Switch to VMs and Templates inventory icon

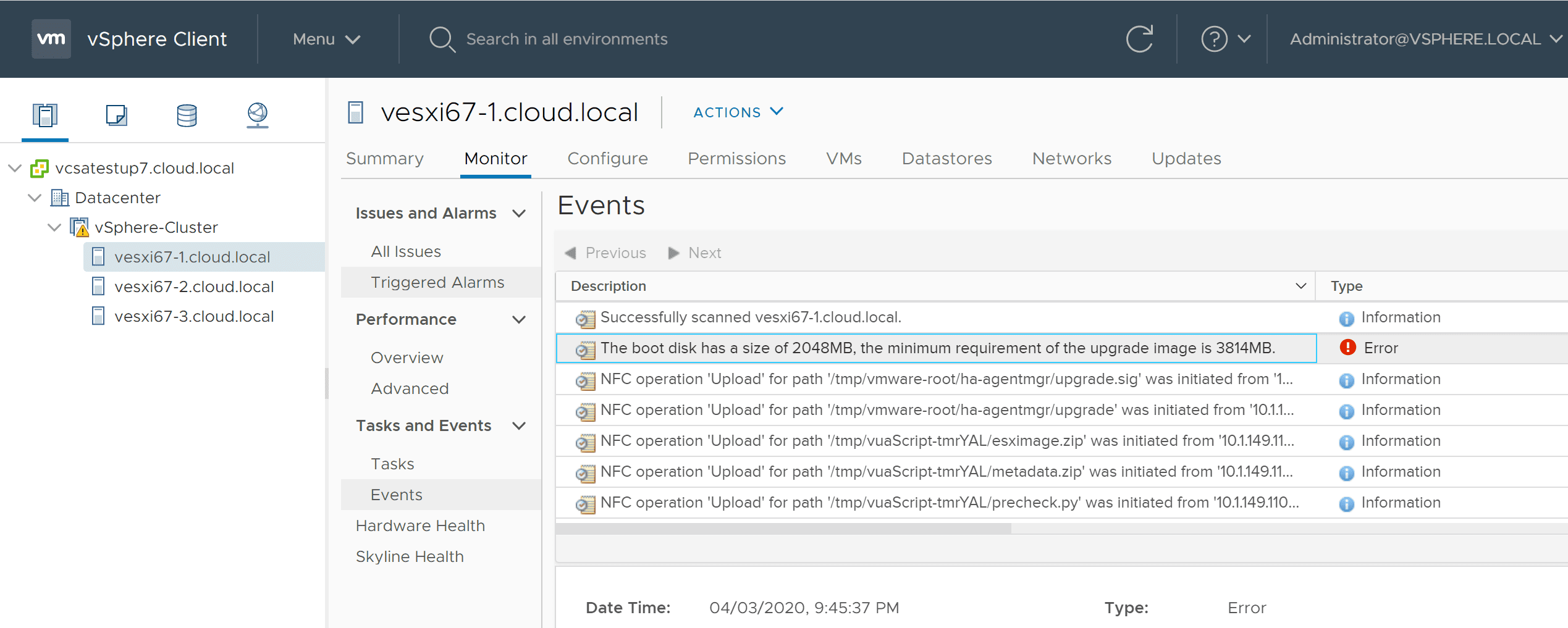(x=116, y=115)
